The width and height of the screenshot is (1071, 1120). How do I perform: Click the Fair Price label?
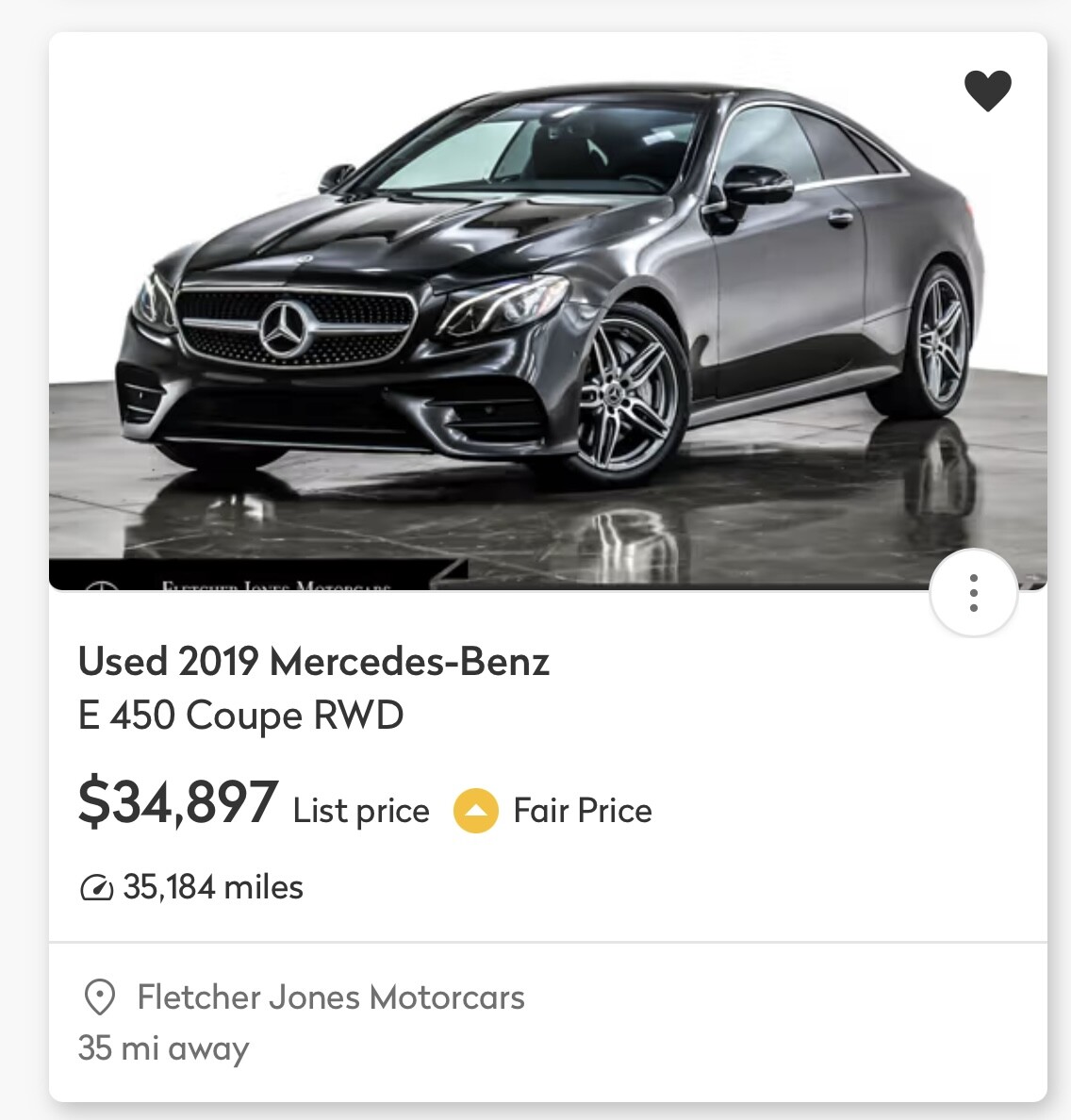[x=582, y=811]
